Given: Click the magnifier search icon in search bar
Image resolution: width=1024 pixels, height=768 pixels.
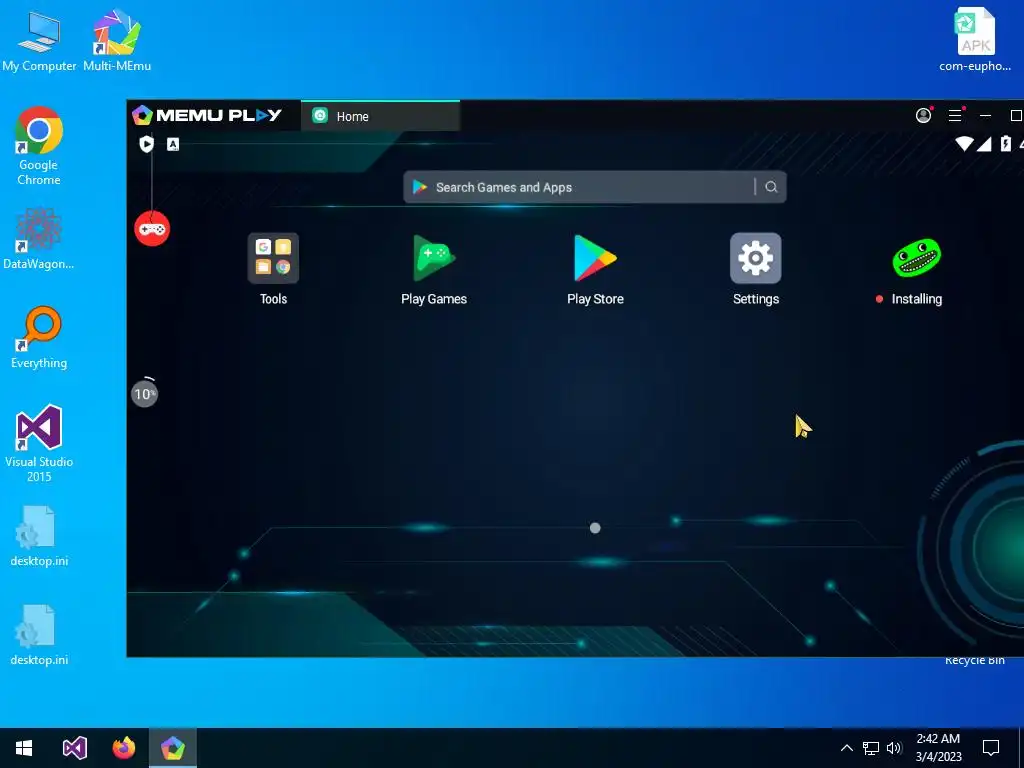Looking at the screenshot, I should (771, 187).
